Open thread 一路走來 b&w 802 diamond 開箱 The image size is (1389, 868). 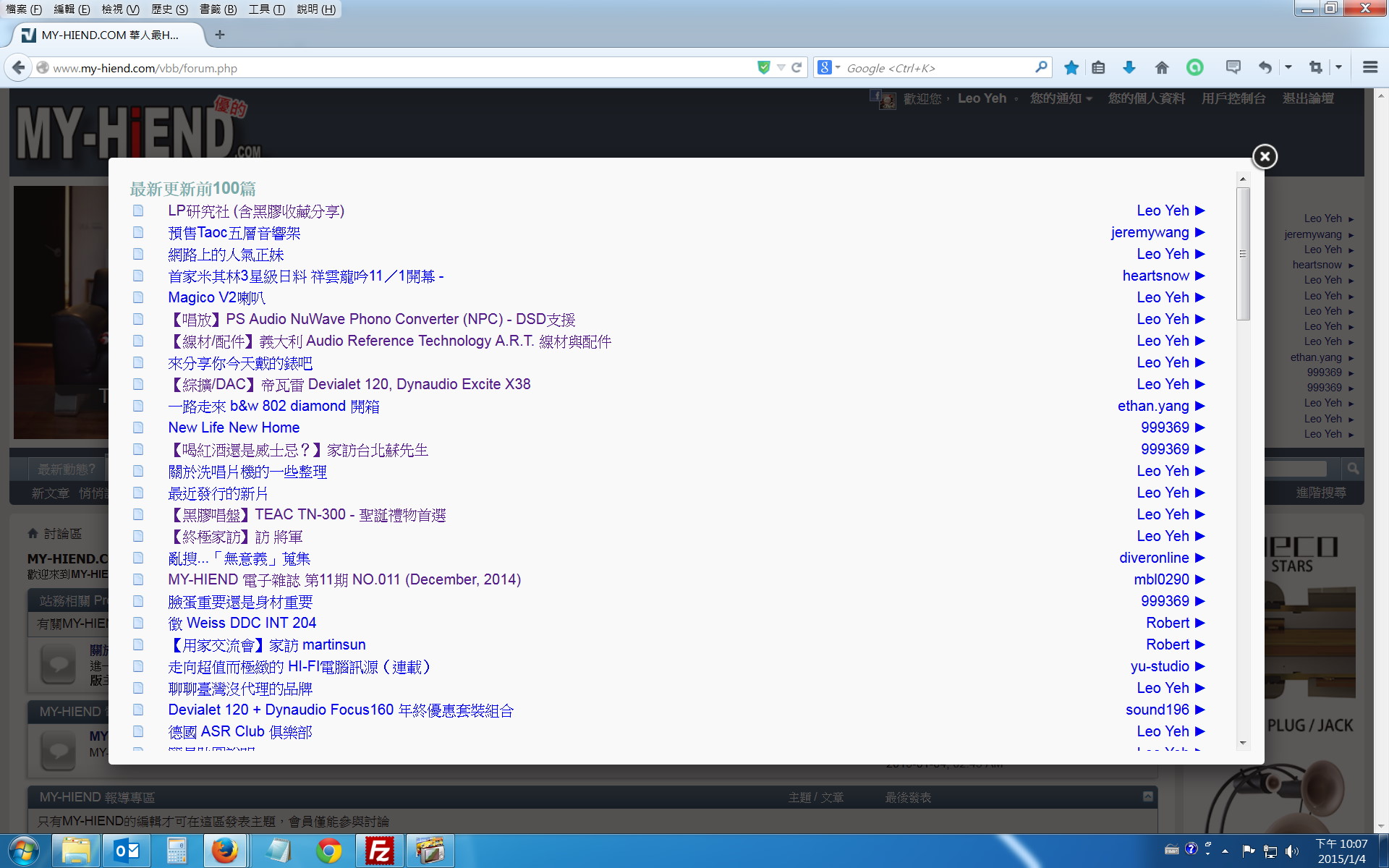pos(273,406)
